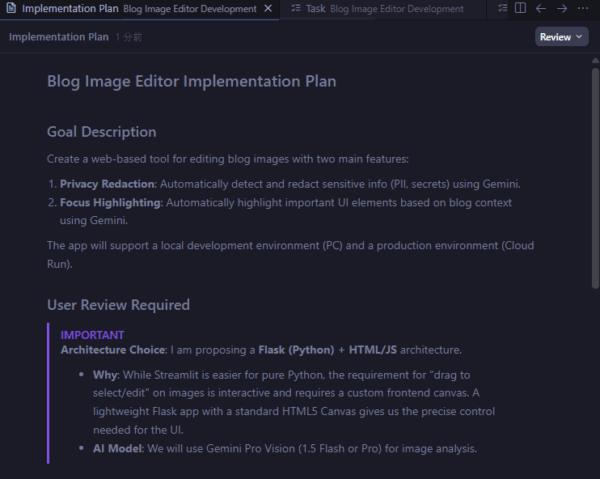Click the purple IMPORTANT callout label

pos(92,334)
